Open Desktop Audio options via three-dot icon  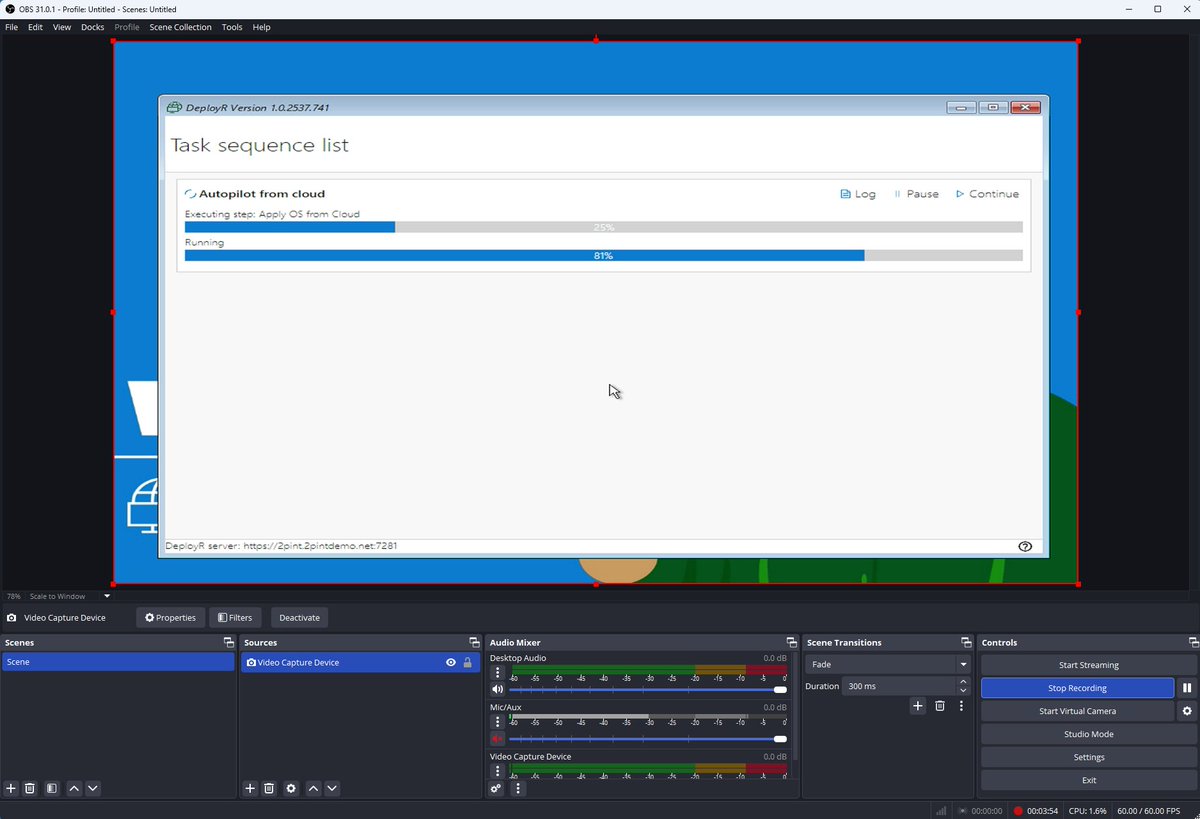[497, 672]
